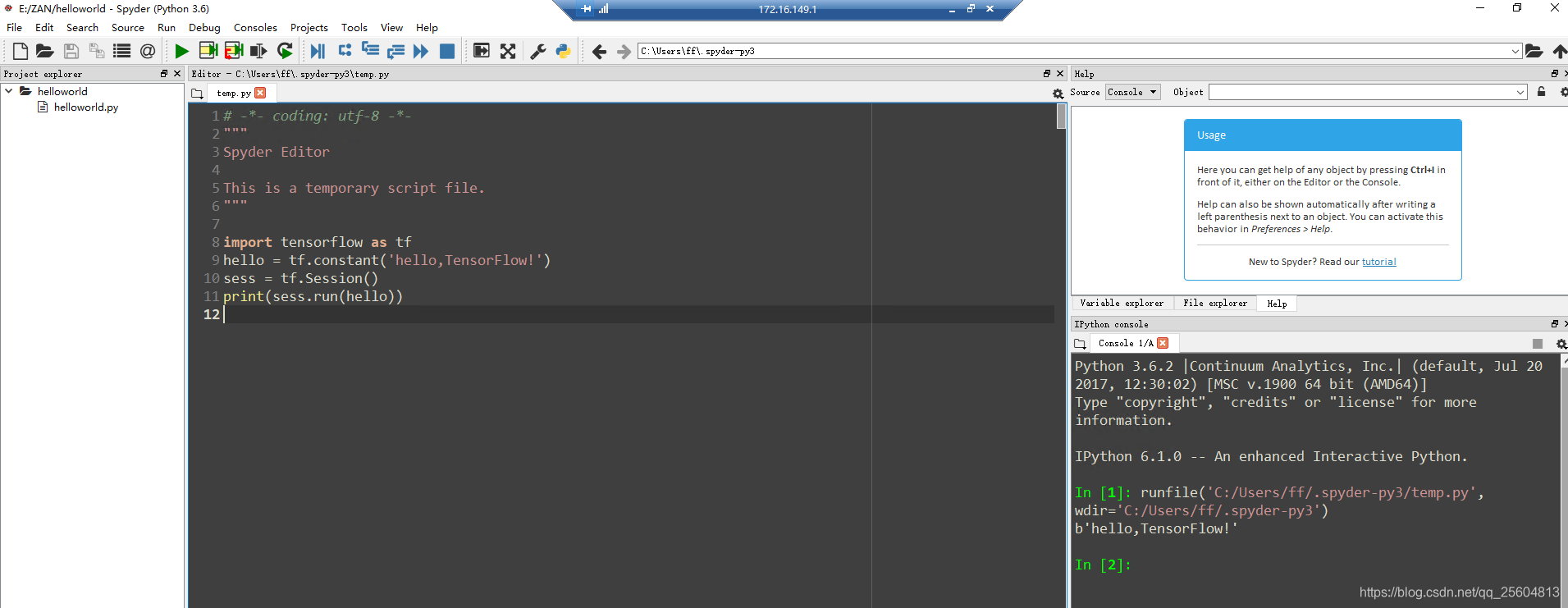Screen dimensions: 1568x608
Task: Open editor options gear menu
Action: (x=1058, y=94)
